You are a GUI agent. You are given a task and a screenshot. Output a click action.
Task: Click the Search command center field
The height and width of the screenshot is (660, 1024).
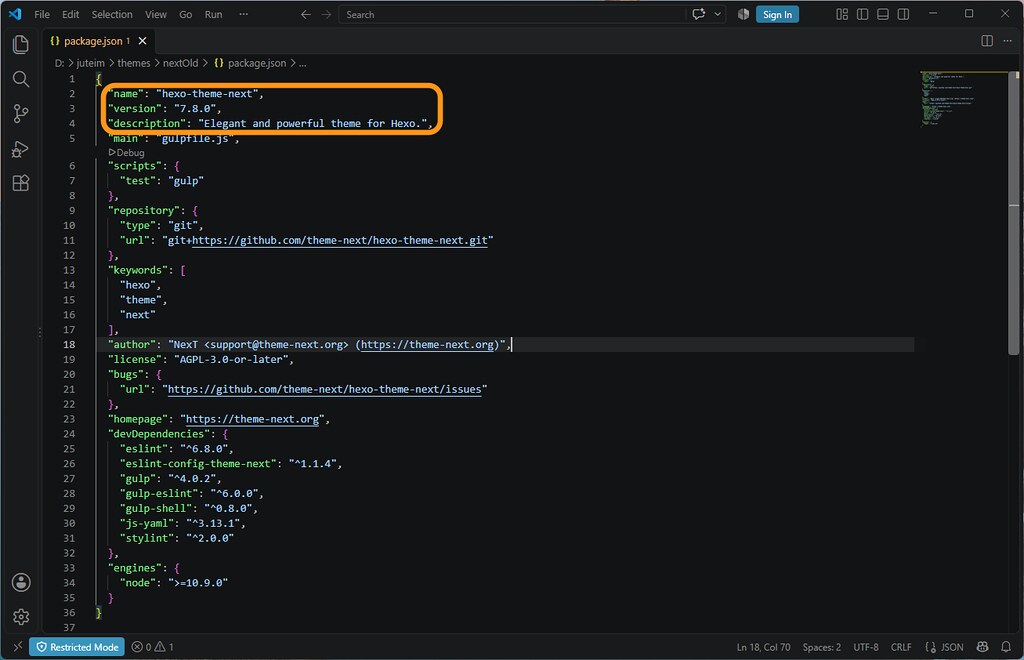(x=512, y=14)
